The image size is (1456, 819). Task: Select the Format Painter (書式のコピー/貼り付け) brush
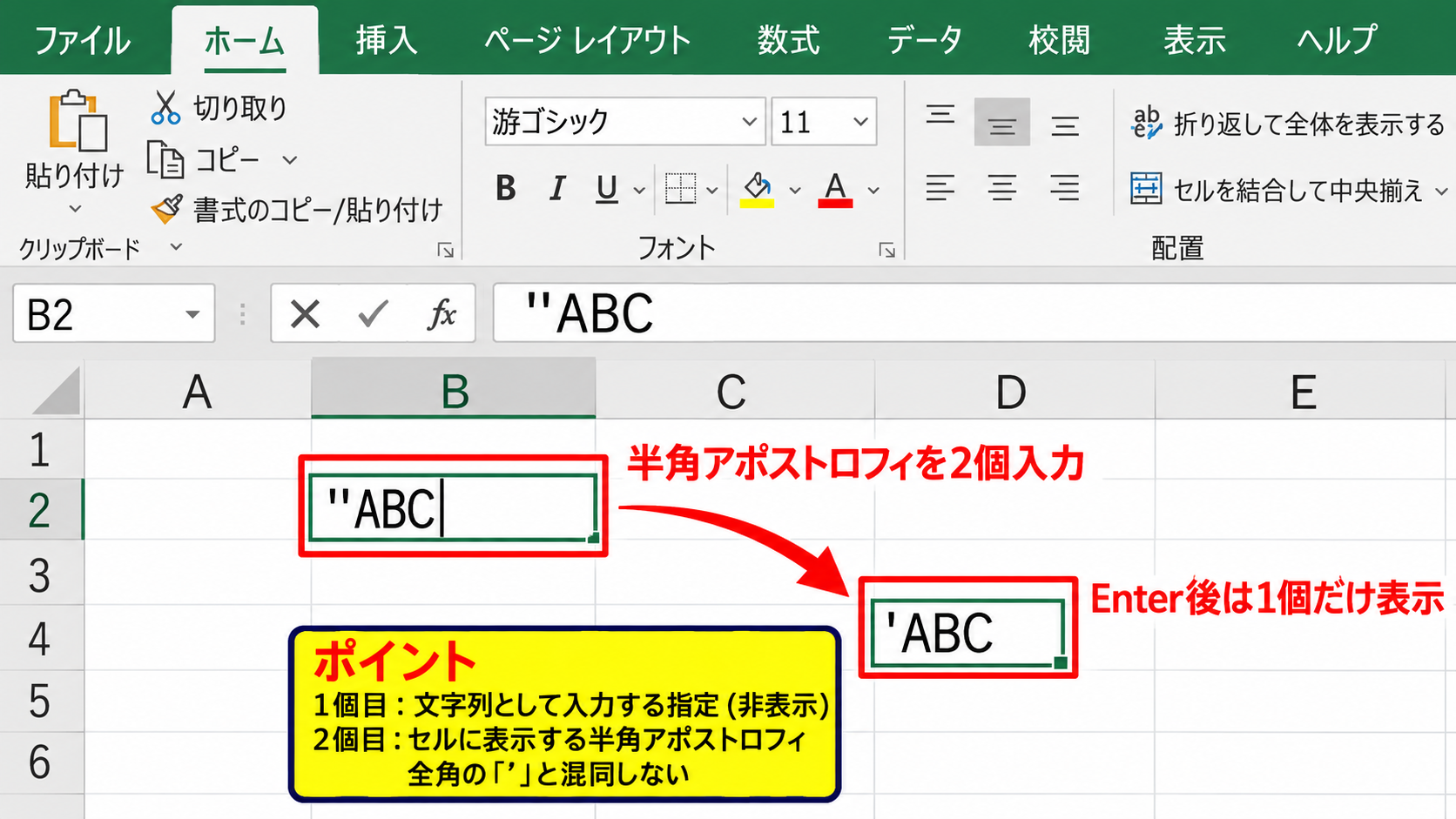(166, 209)
